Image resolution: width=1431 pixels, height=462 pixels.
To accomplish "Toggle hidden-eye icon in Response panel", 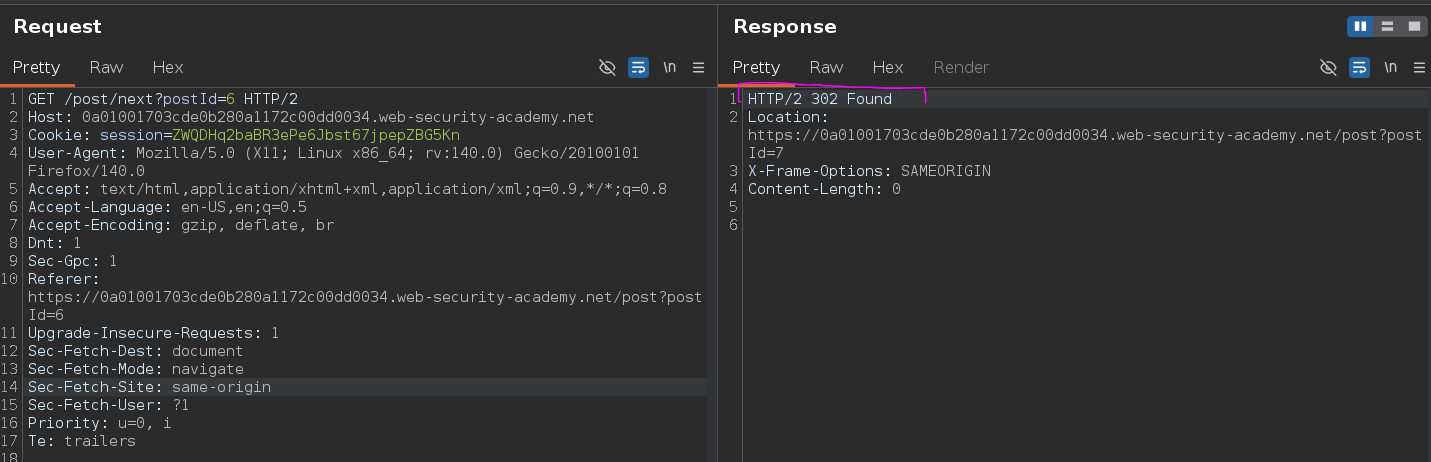I will 1328,67.
